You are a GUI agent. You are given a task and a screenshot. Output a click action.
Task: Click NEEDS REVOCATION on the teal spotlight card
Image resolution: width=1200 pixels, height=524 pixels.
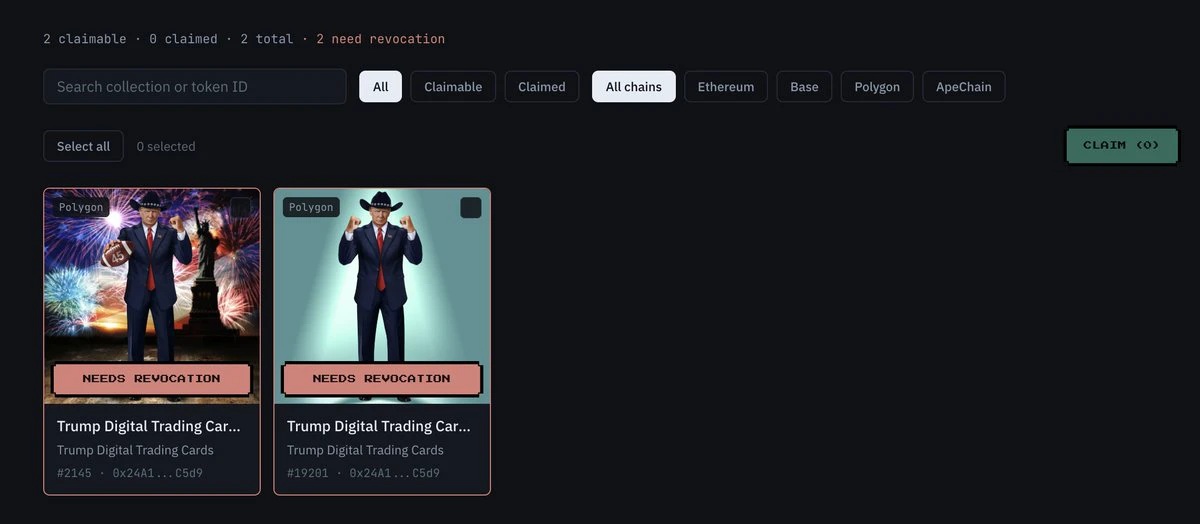382,379
